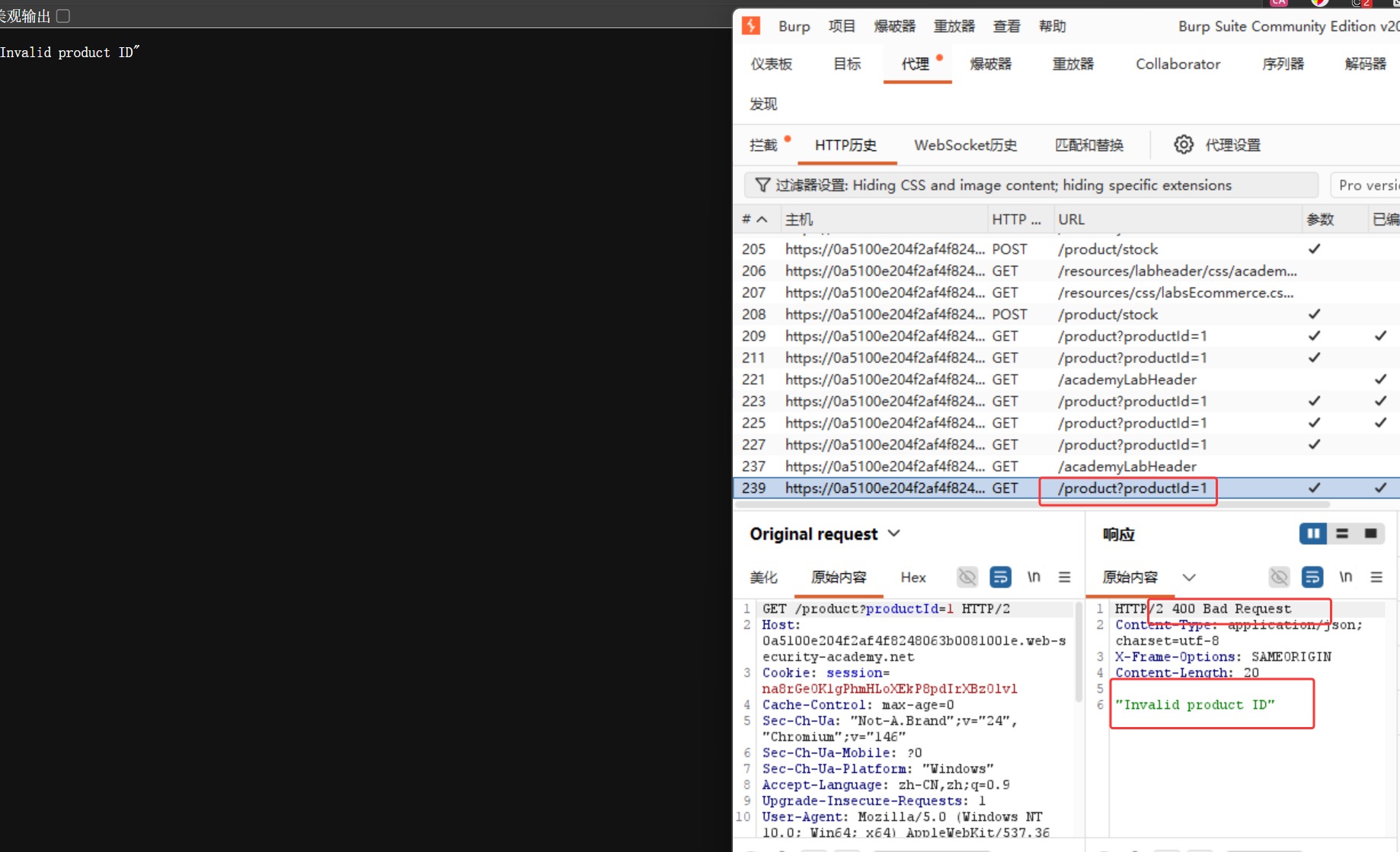Select history row 239 /product?productId=1
This screenshot has width=1400, height=852.
[1066, 488]
